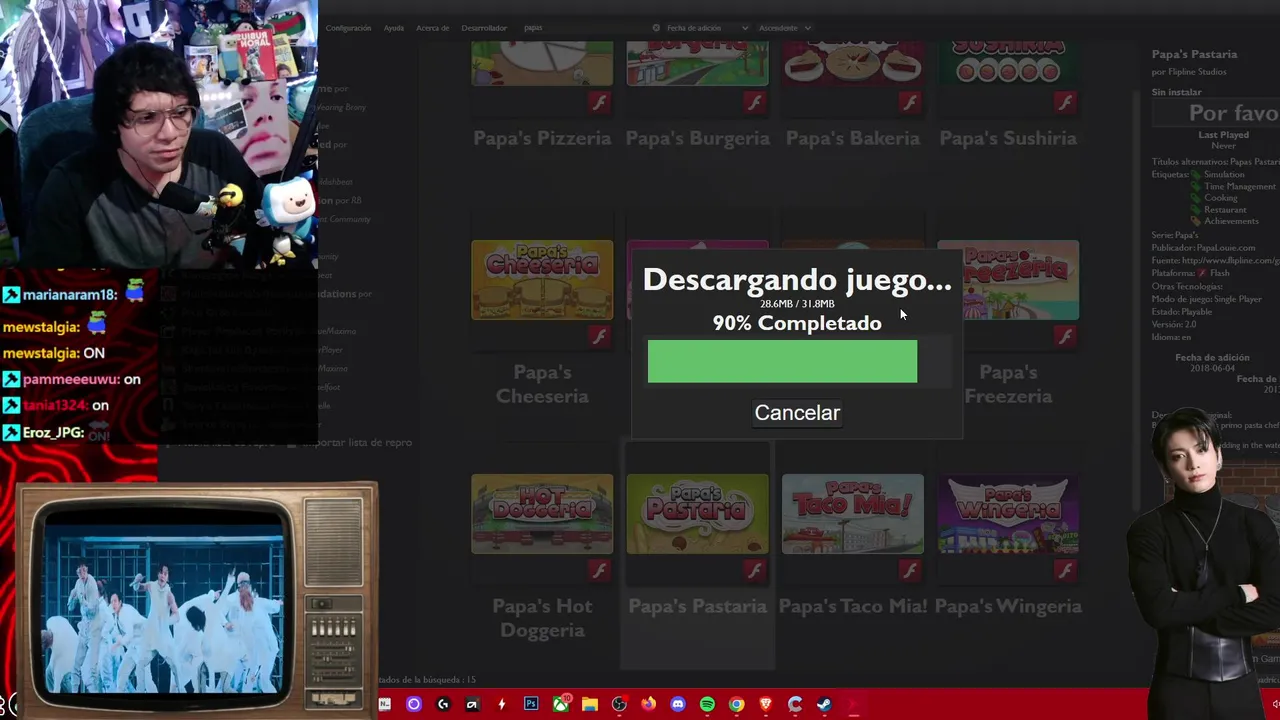The image size is (1280, 720).
Task: Open Firefox from the taskbar
Action: click(649, 704)
